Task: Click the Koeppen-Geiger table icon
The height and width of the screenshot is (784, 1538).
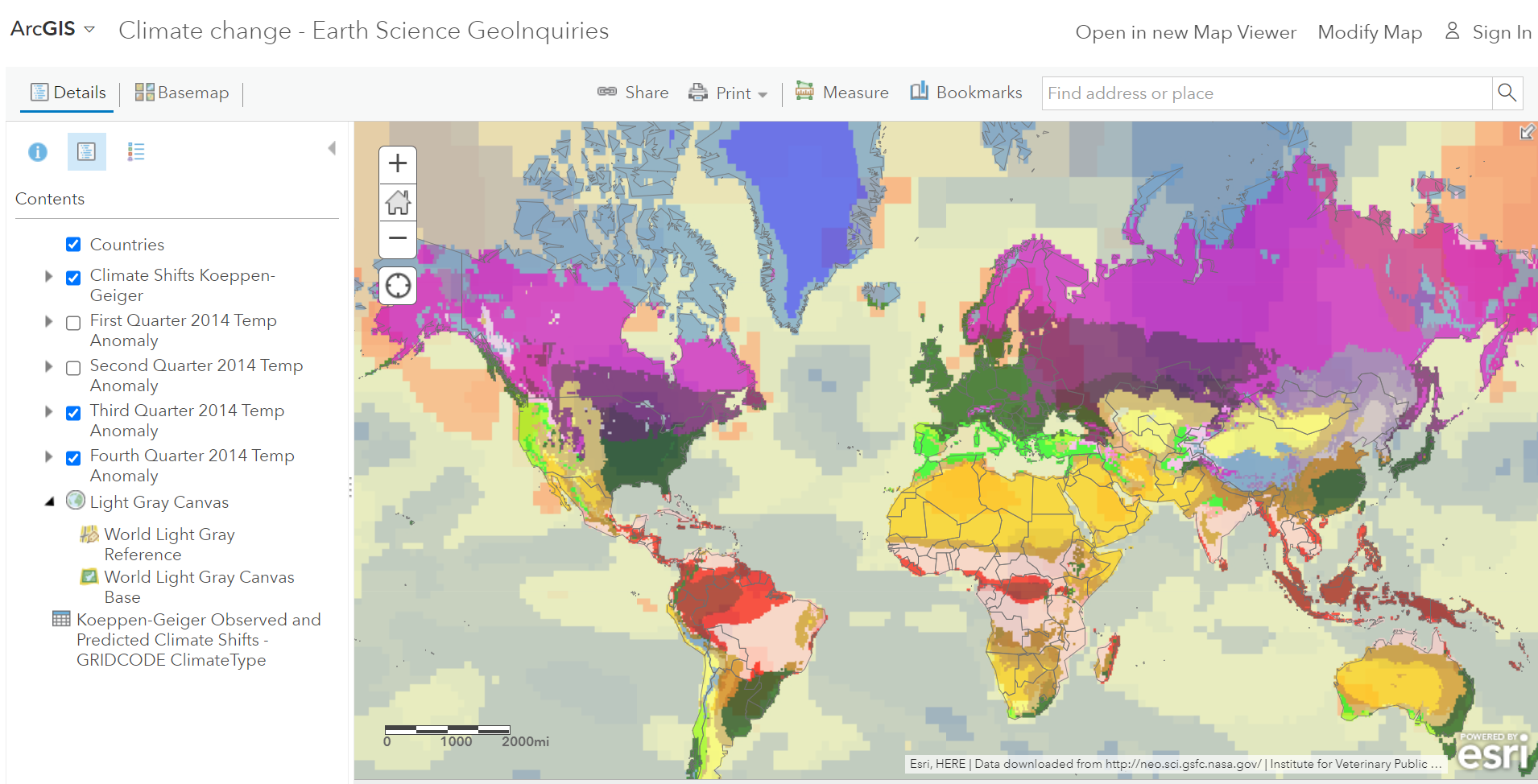Action: pyautogui.click(x=61, y=619)
